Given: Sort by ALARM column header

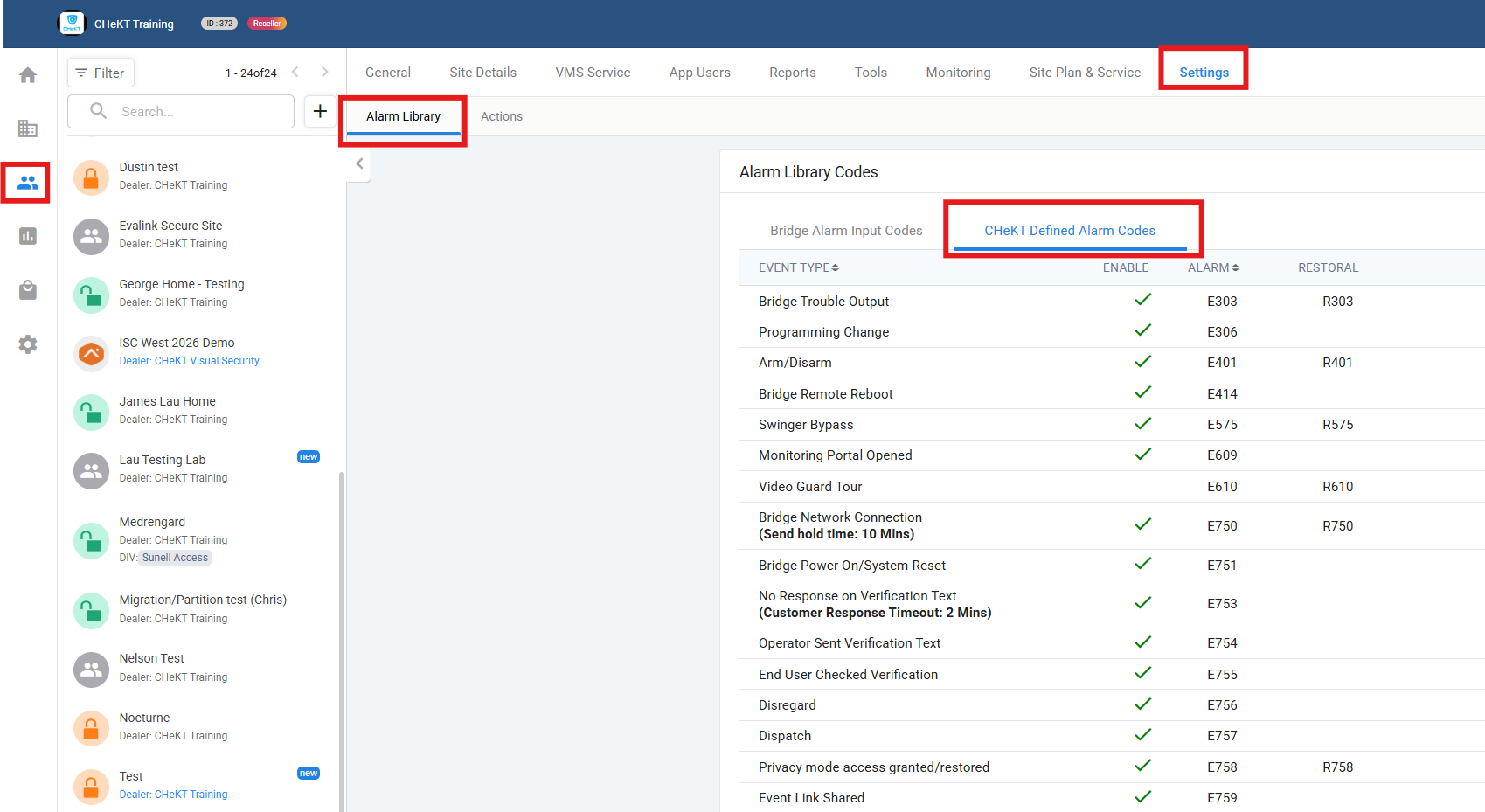Looking at the screenshot, I should pyautogui.click(x=1212, y=267).
